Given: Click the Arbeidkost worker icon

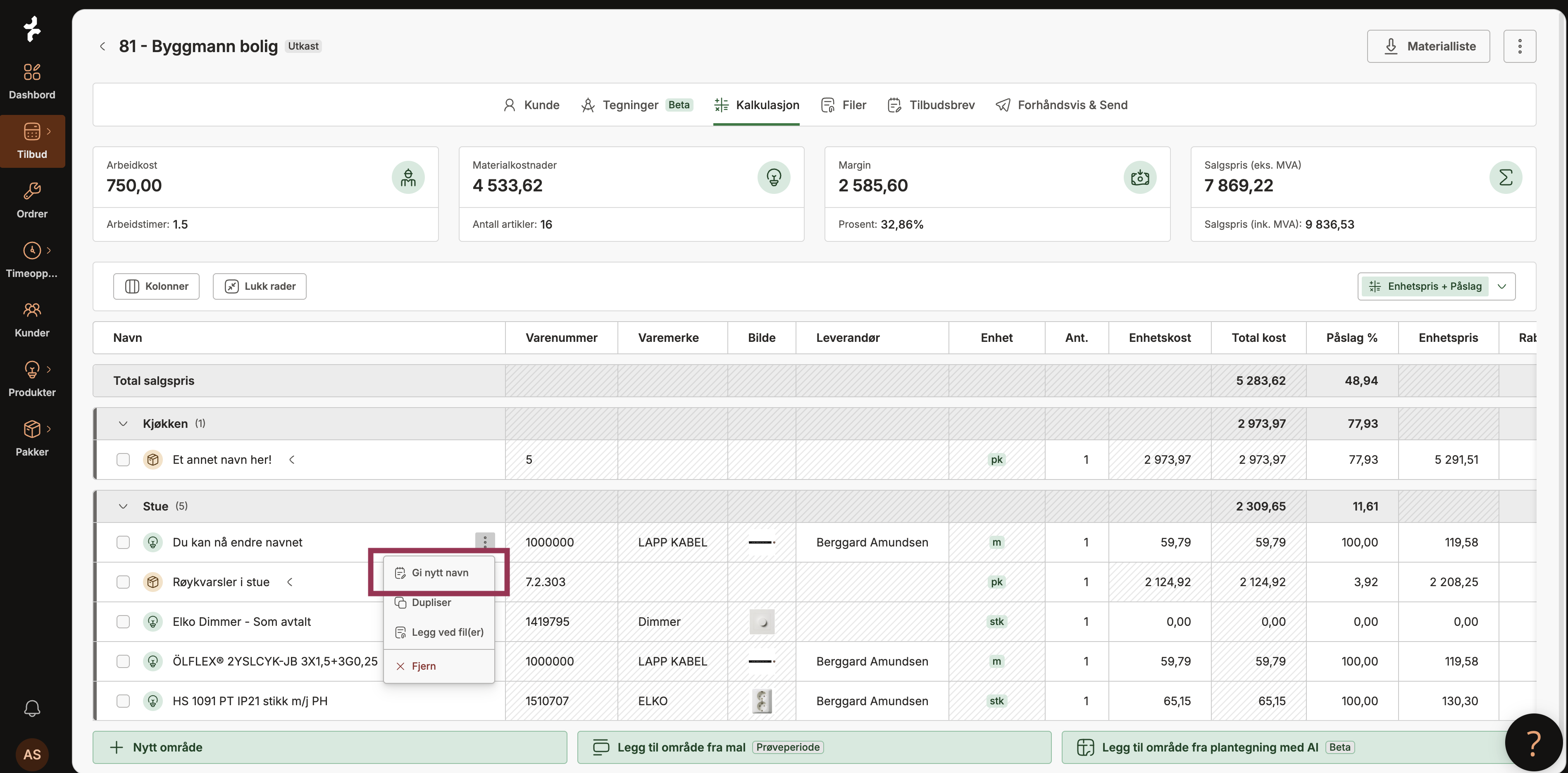Looking at the screenshot, I should [408, 178].
